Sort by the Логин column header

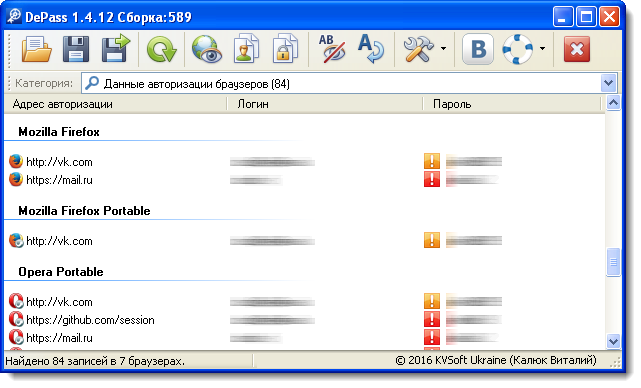(325, 104)
